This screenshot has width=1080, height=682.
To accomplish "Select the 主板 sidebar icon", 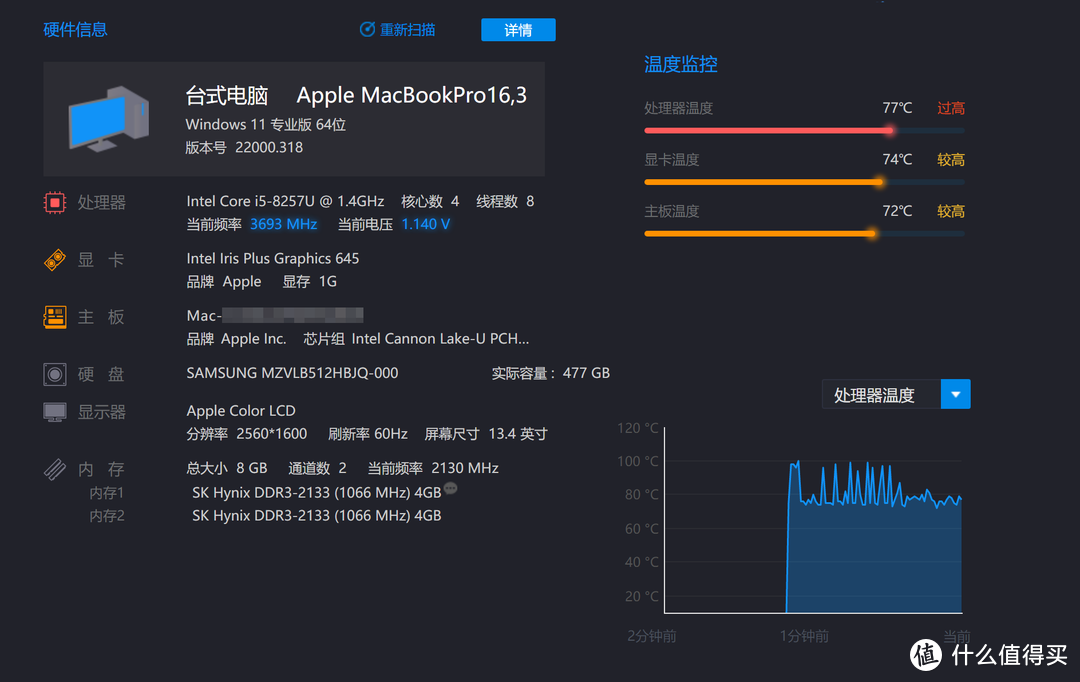I will coord(55,316).
